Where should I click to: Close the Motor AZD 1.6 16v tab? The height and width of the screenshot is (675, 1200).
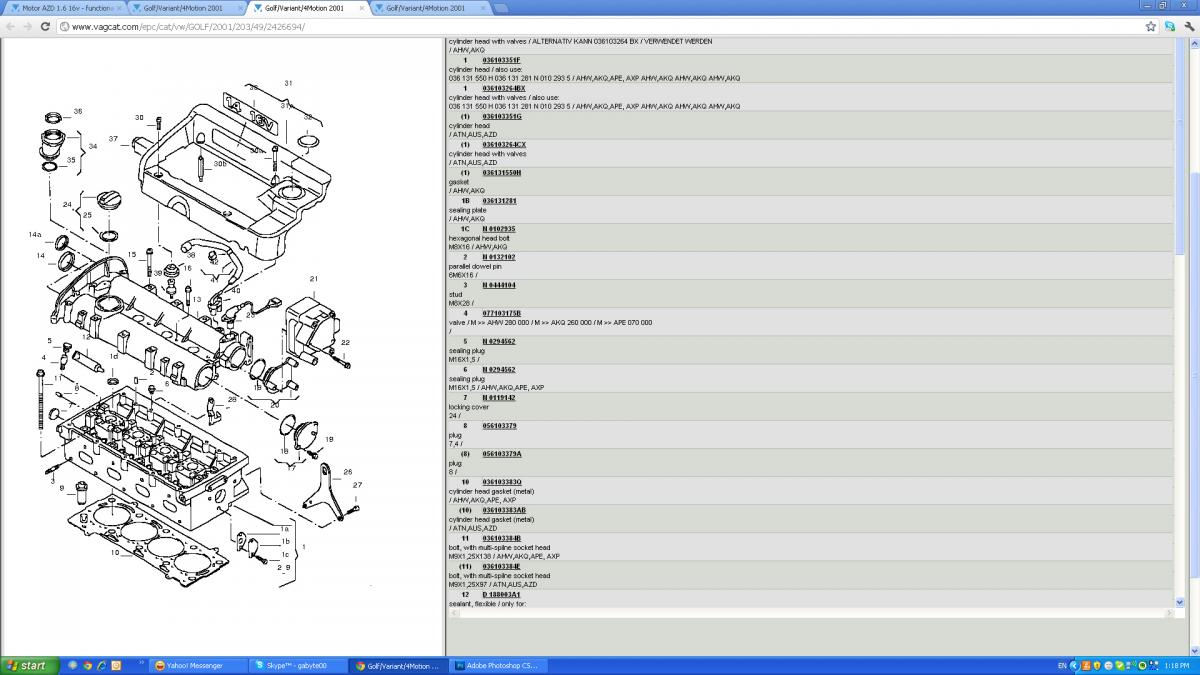[118, 8]
